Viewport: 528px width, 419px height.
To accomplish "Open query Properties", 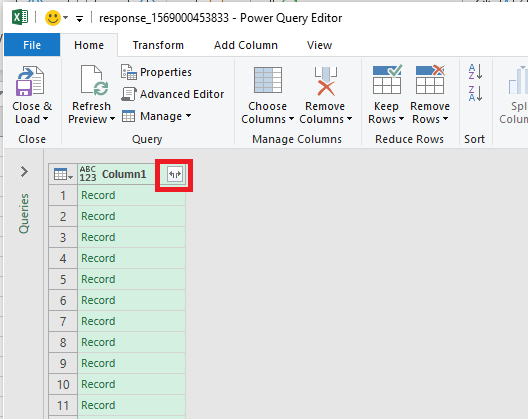I will tap(156, 72).
